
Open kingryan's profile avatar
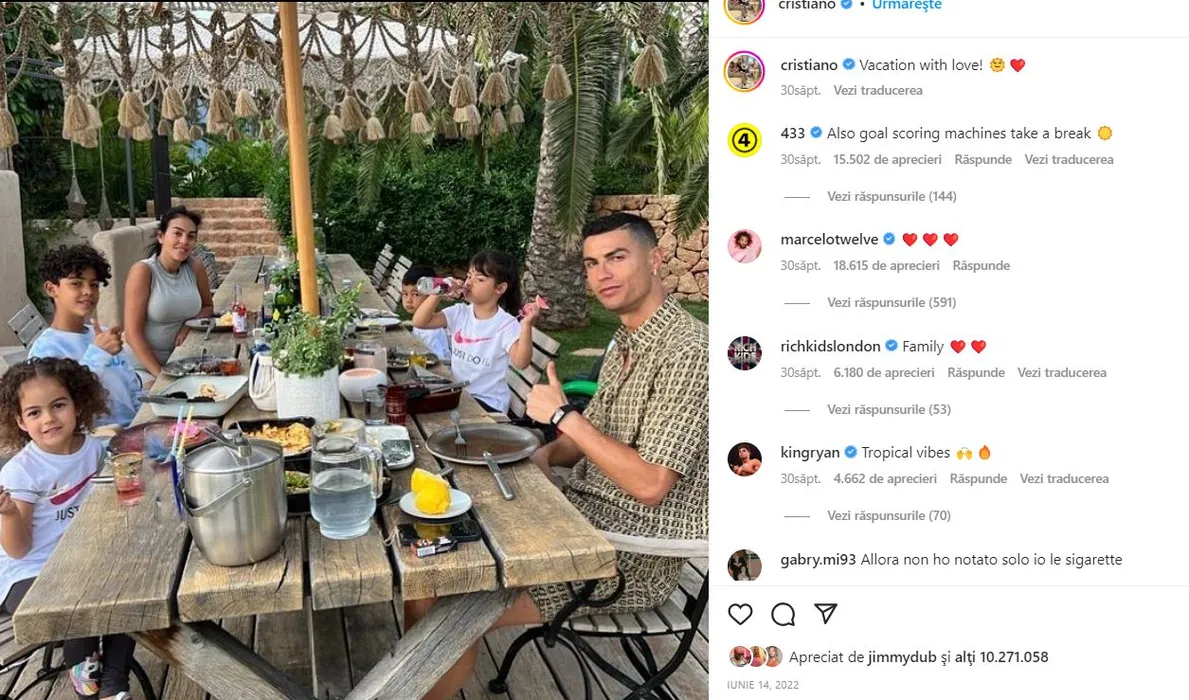pos(745,459)
